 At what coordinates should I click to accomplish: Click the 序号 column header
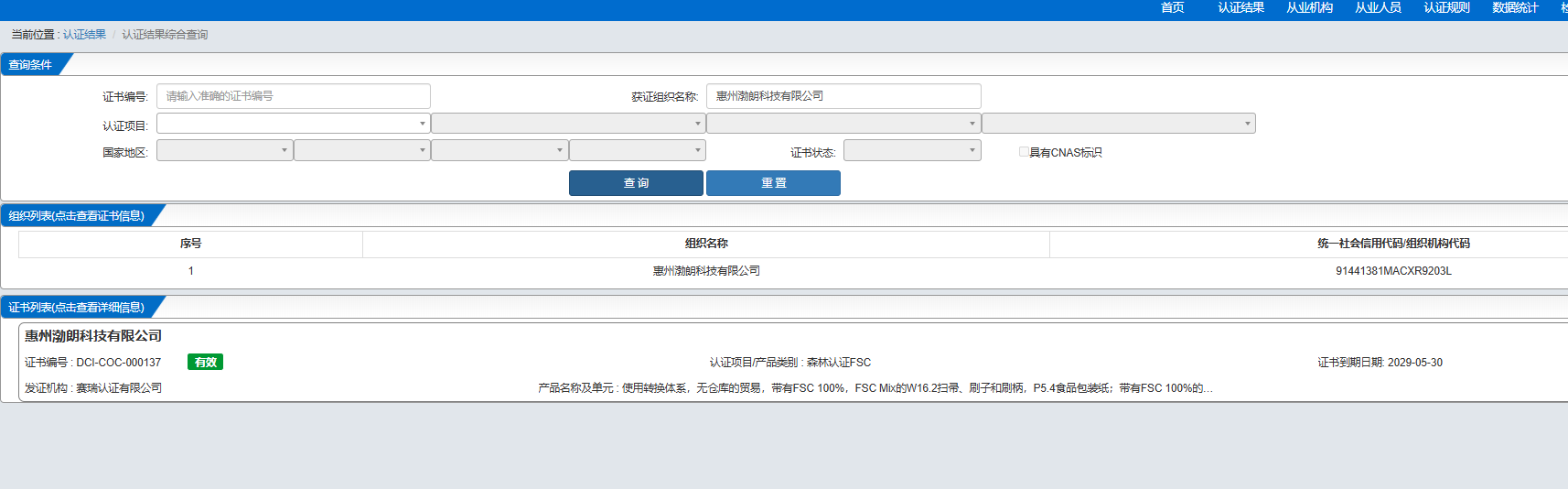(x=190, y=244)
